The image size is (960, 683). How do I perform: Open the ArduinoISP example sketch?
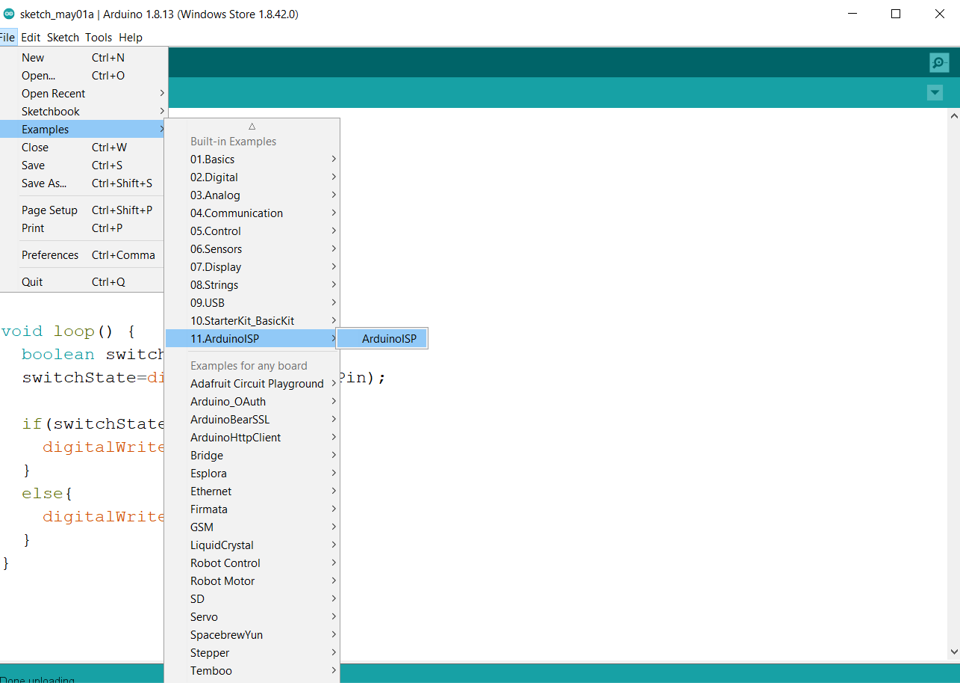coord(382,338)
